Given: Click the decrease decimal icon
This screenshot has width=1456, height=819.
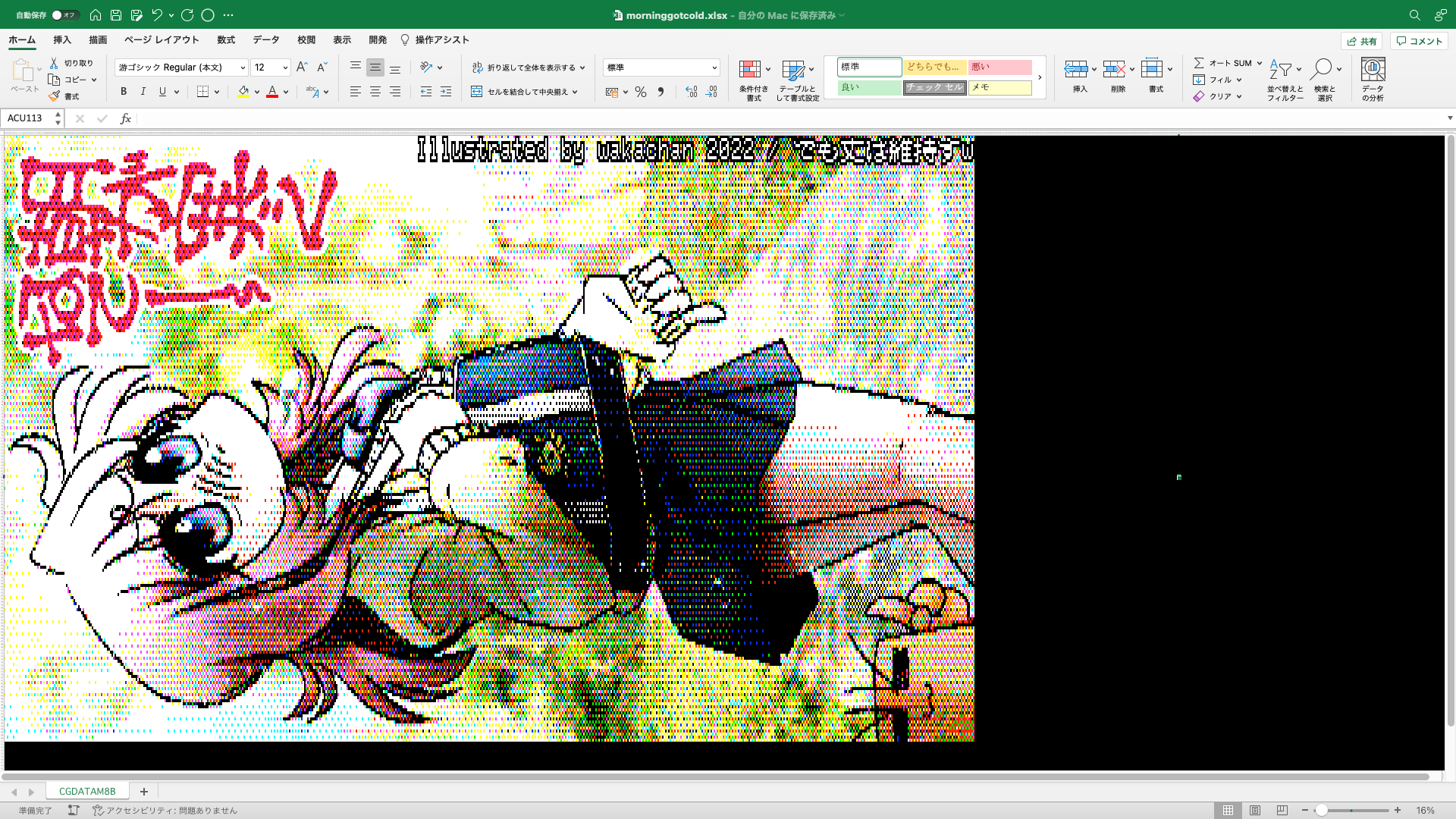Looking at the screenshot, I should click(711, 92).
